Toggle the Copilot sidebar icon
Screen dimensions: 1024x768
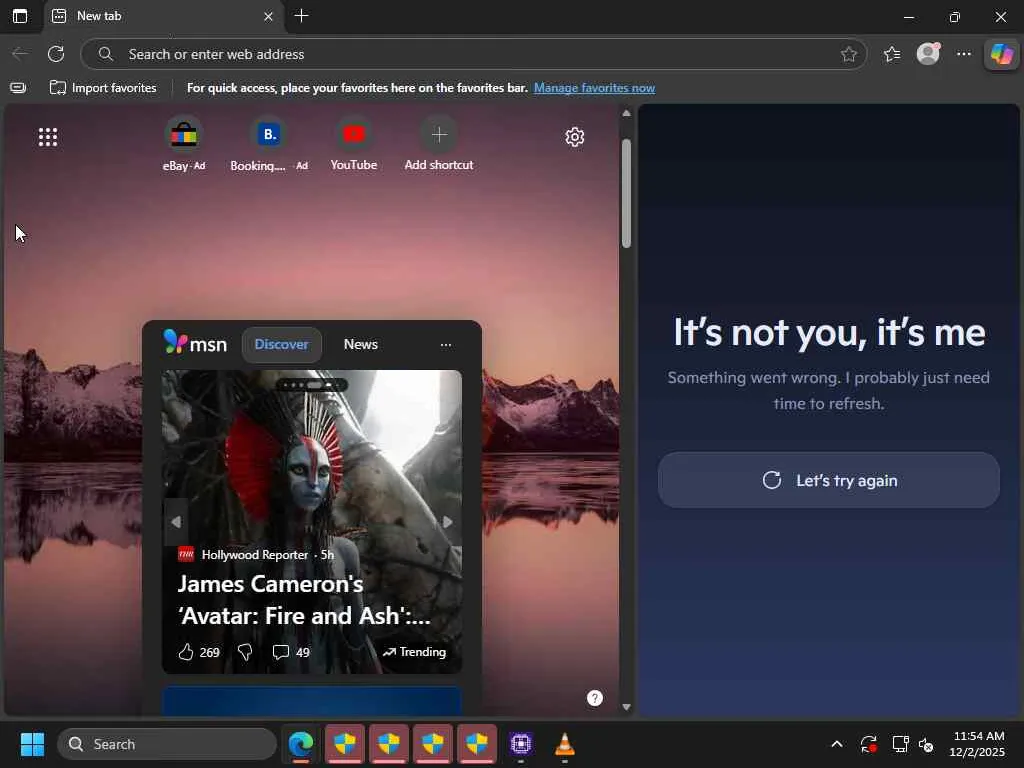[x=1002, y=54]
